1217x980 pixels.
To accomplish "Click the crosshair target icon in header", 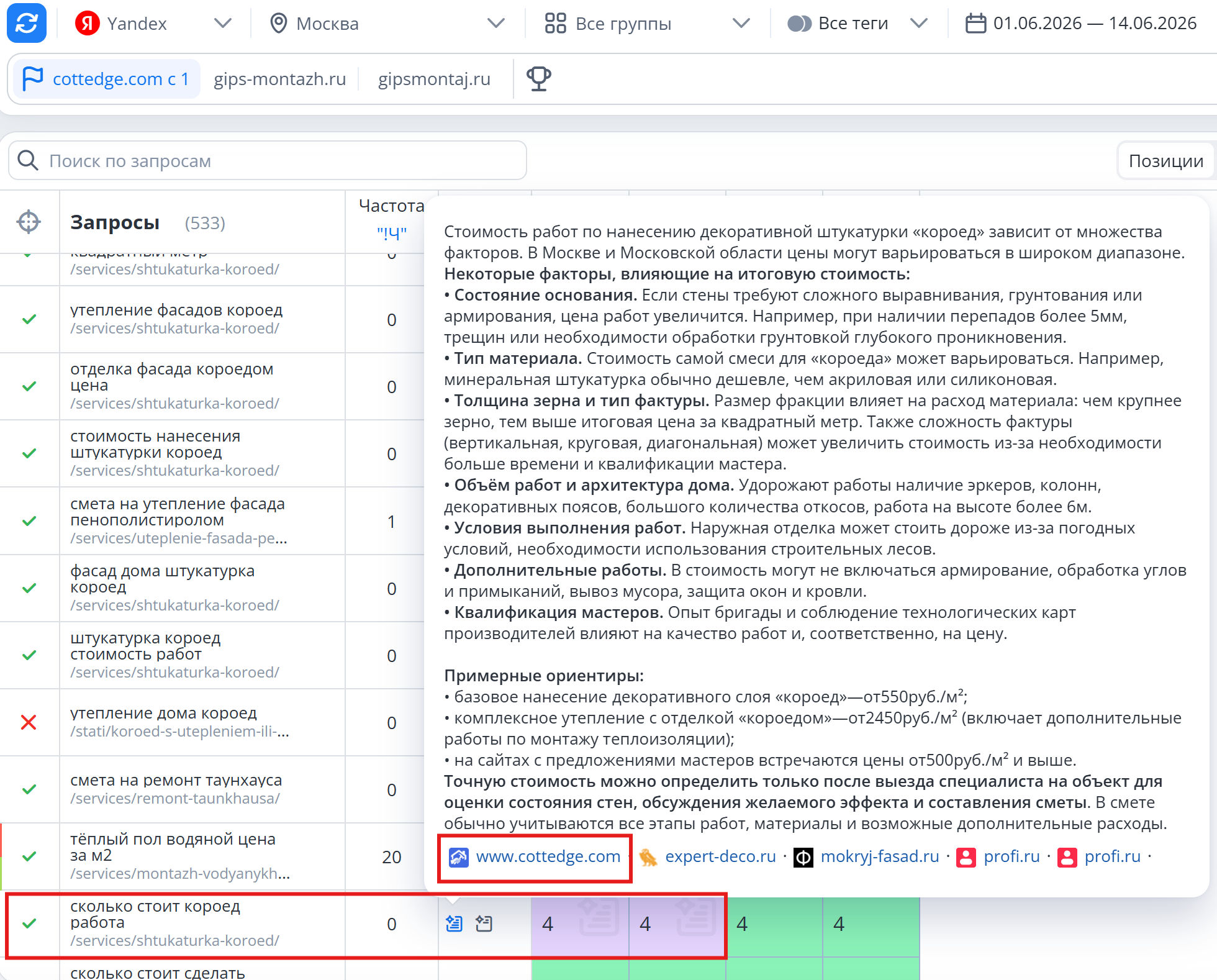I will click(x=29, y=222).
